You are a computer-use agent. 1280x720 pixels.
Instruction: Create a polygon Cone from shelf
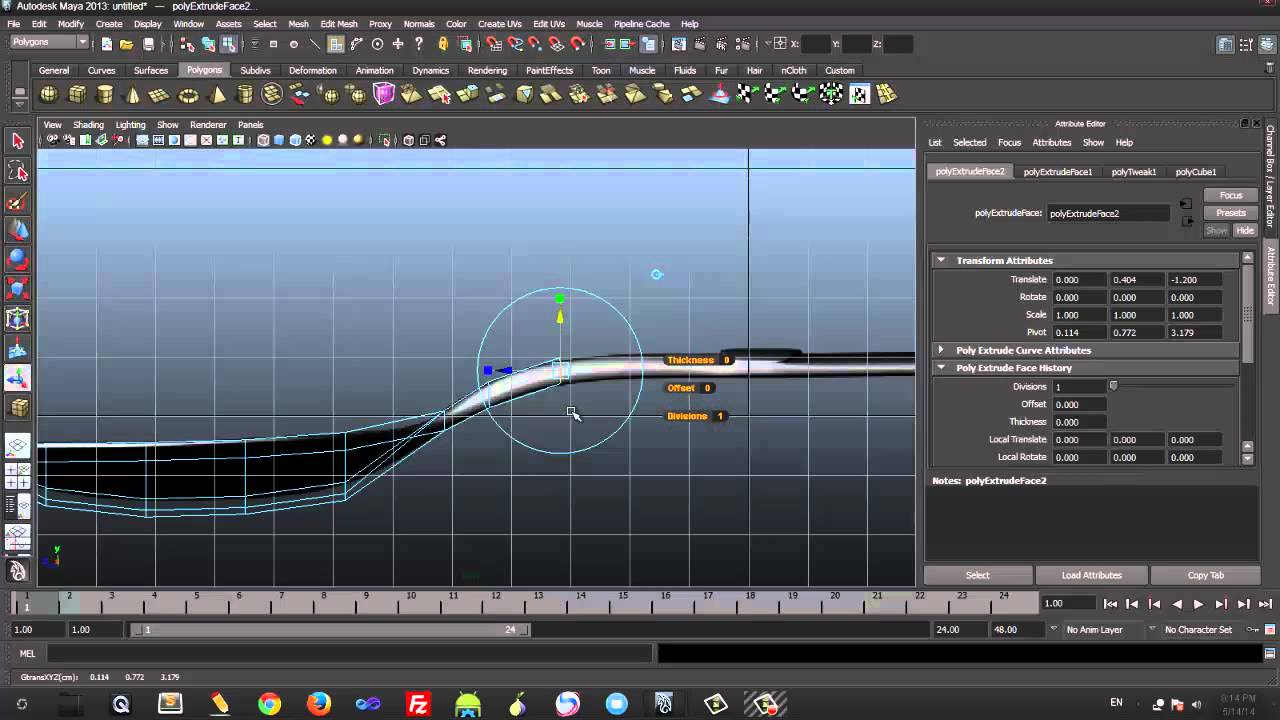132,95
